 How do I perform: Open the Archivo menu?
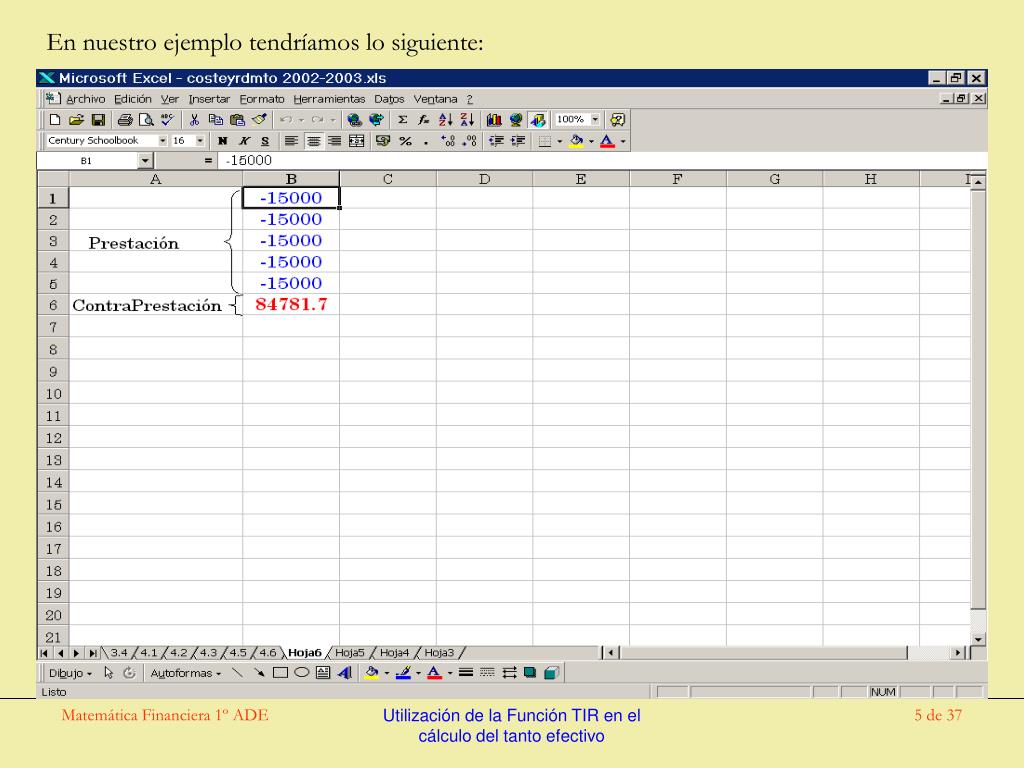[x=86, y=99]
